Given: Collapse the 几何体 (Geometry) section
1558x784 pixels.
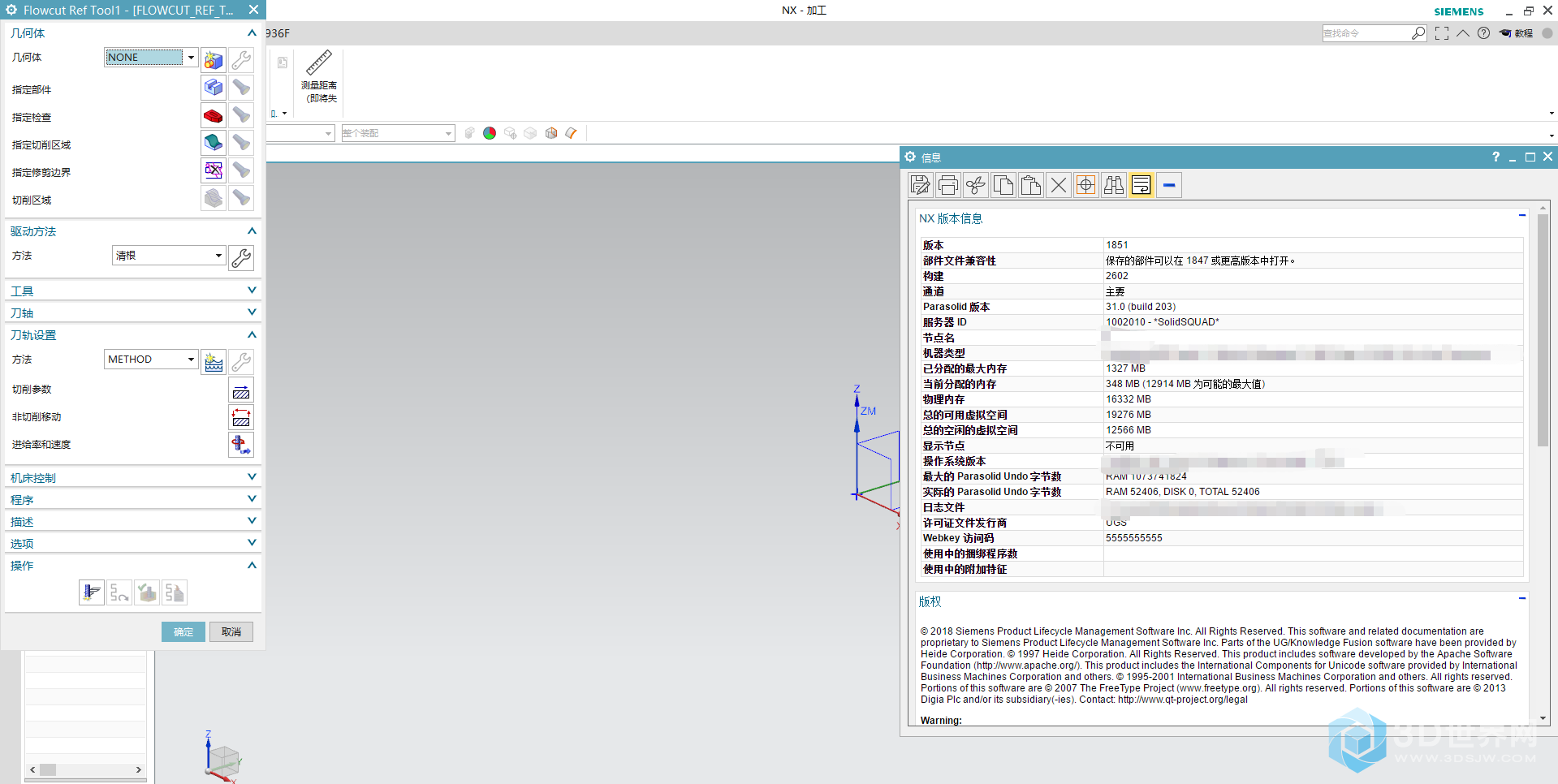Looking at the screenshot, I should coord(252,33).
